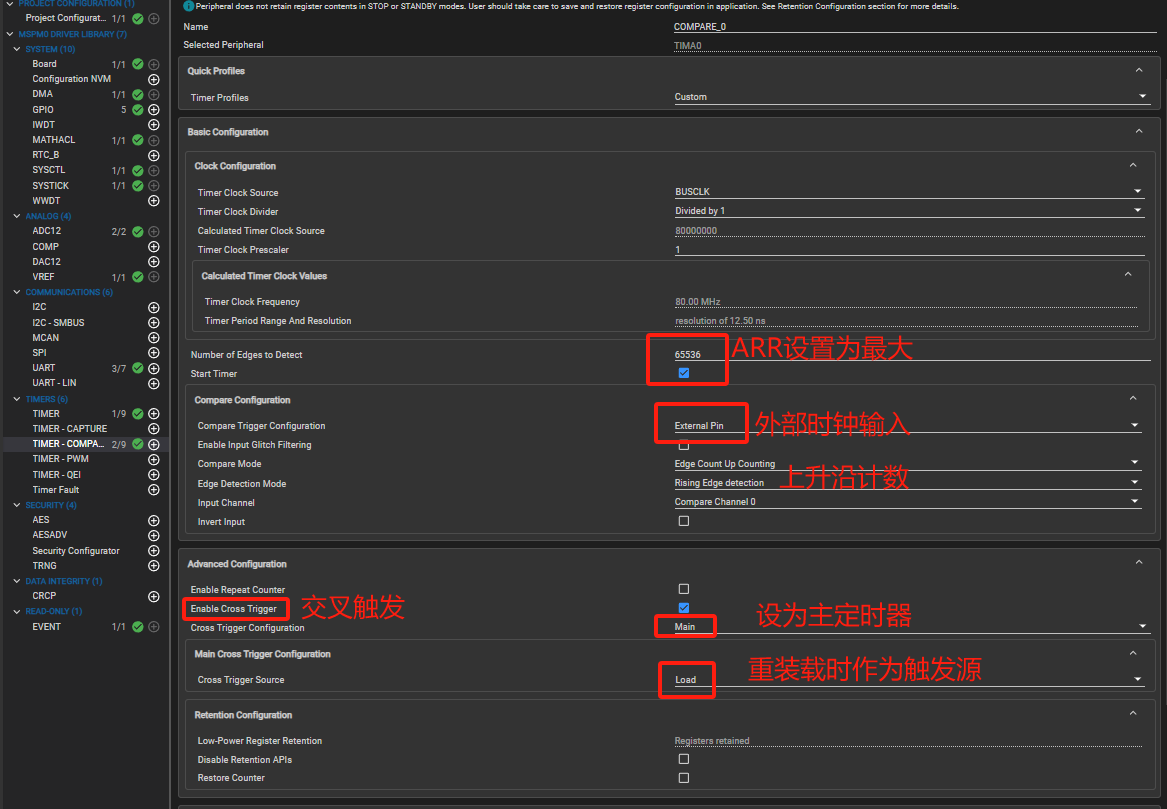Image resolution: width=1167 pixels, height=809 pixels.
Task: Add an I2C instance via plus icon
Action: click(x=154, y=307)
